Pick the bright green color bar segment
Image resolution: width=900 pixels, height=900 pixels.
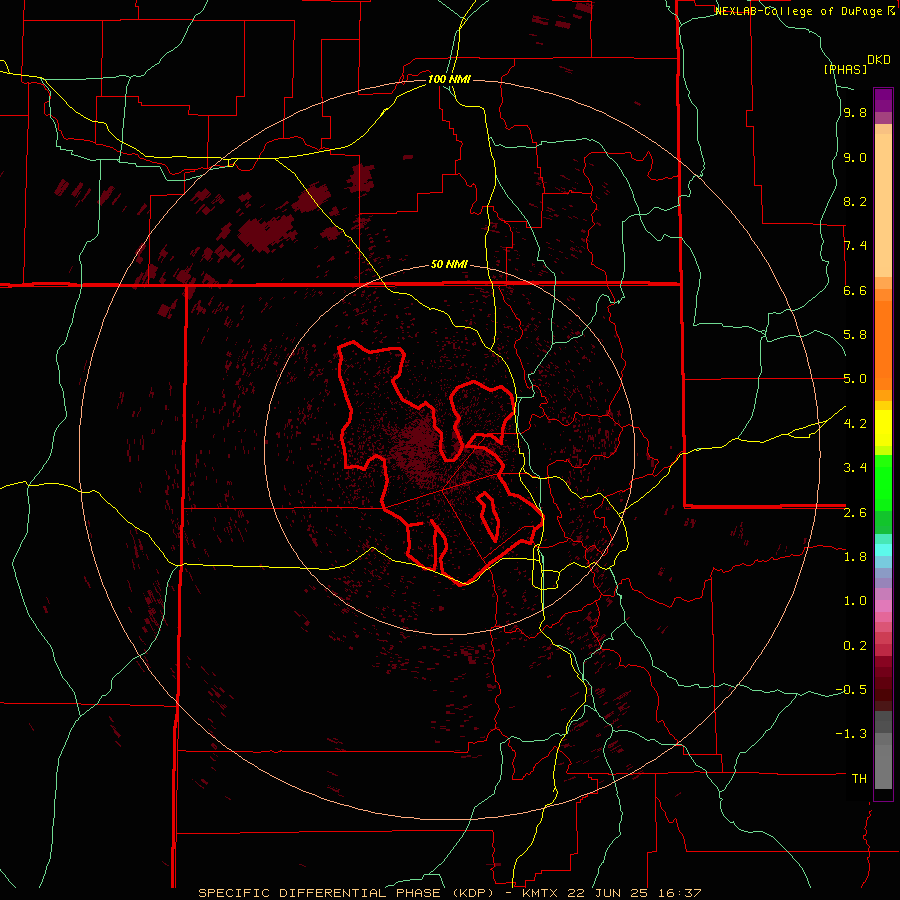pyautogui.click(x=883, y=482)
